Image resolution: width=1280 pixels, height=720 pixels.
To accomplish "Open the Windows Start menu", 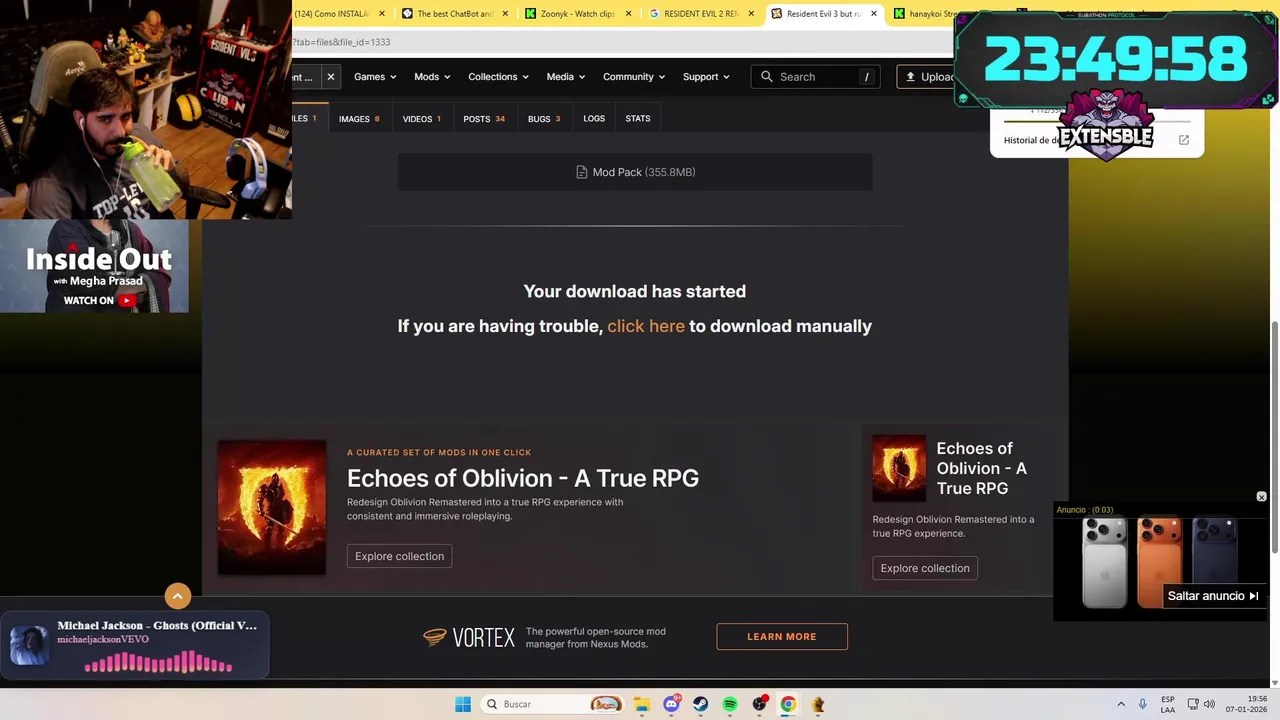I will 463,704.
